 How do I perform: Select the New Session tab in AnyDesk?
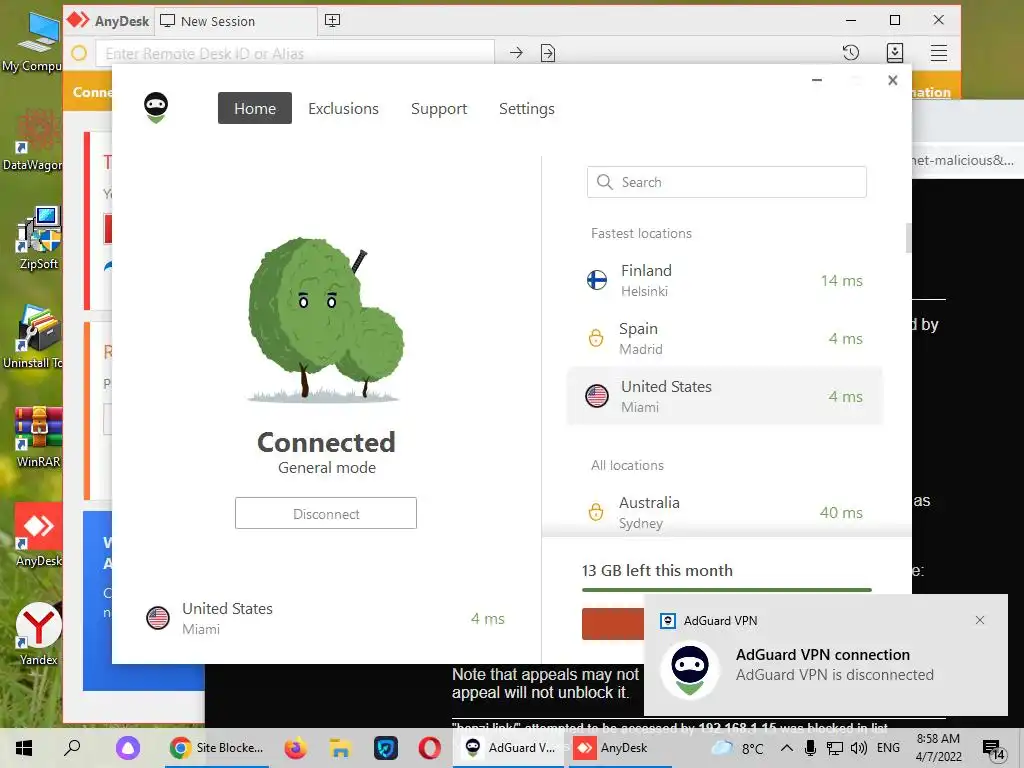(x=236, y=21)
